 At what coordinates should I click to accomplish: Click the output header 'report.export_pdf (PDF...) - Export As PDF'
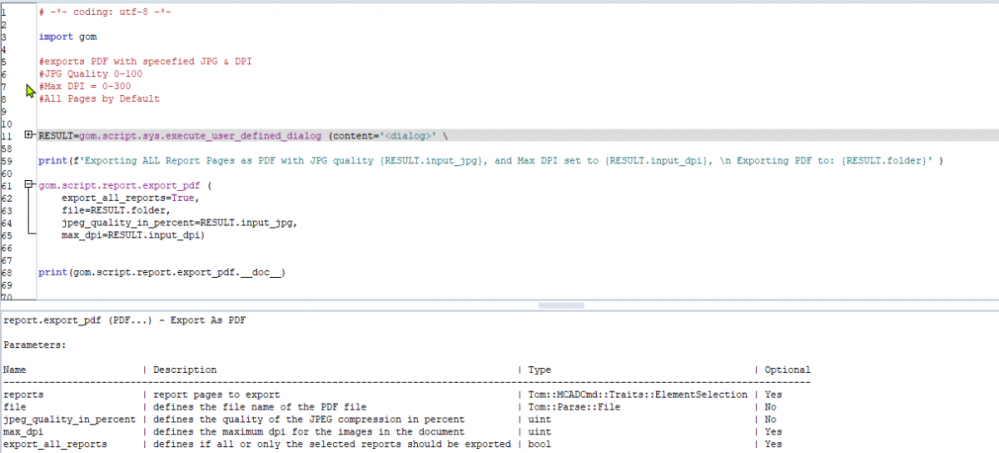pyautogui.click(x=124, y=320)
